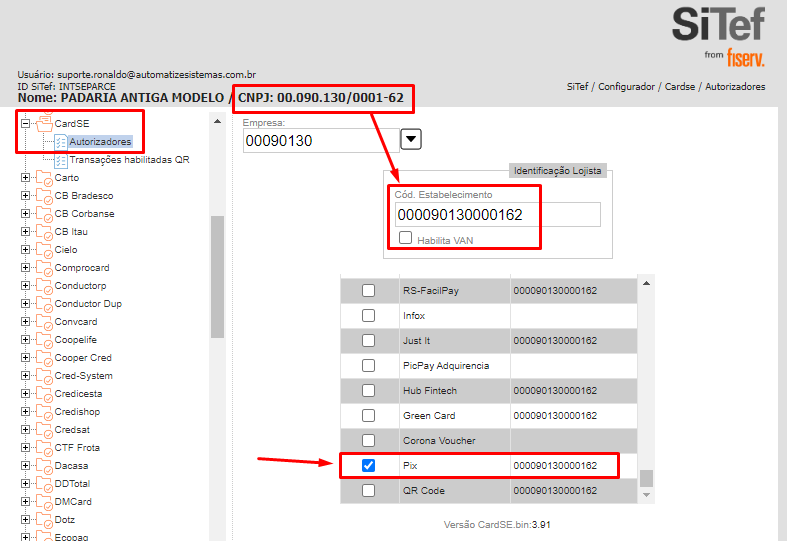This screenshot has height=541, width=787.
Task: Check the QR Code checkbox
Action: coord(368,491)
